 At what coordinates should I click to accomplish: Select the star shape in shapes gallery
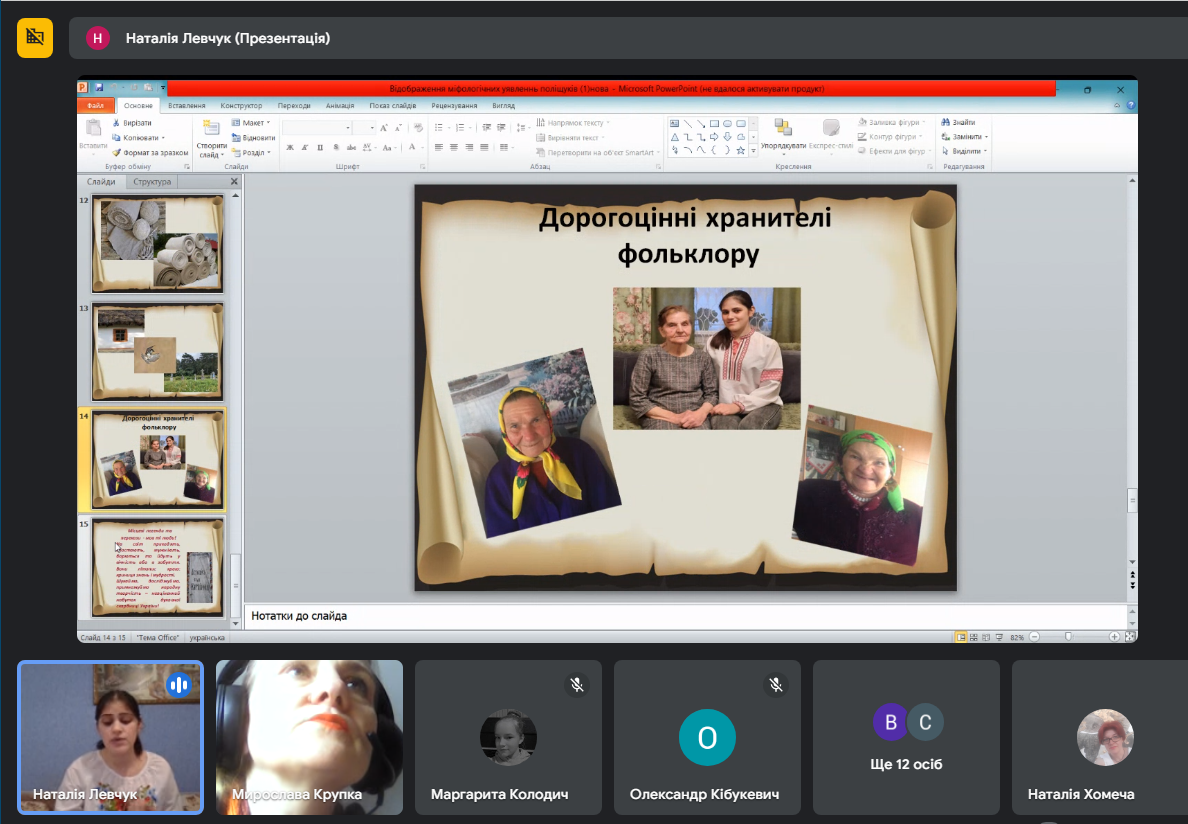tap(740, 150)
